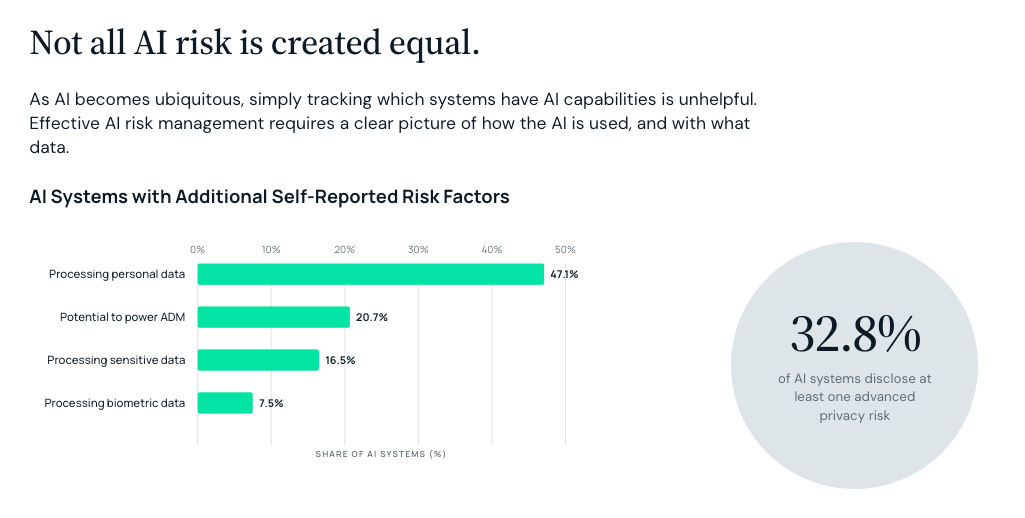1025x518 pixels.
Task: Click the Processing sensitive data bar
Action: (x=258, y=360)
